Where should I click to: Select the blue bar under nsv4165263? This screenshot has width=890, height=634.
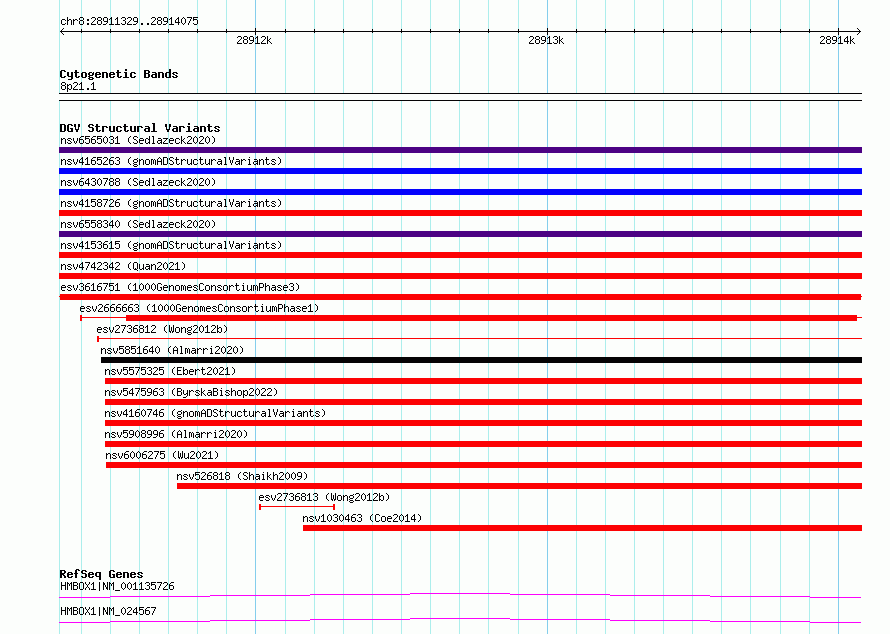coord(460,171)
